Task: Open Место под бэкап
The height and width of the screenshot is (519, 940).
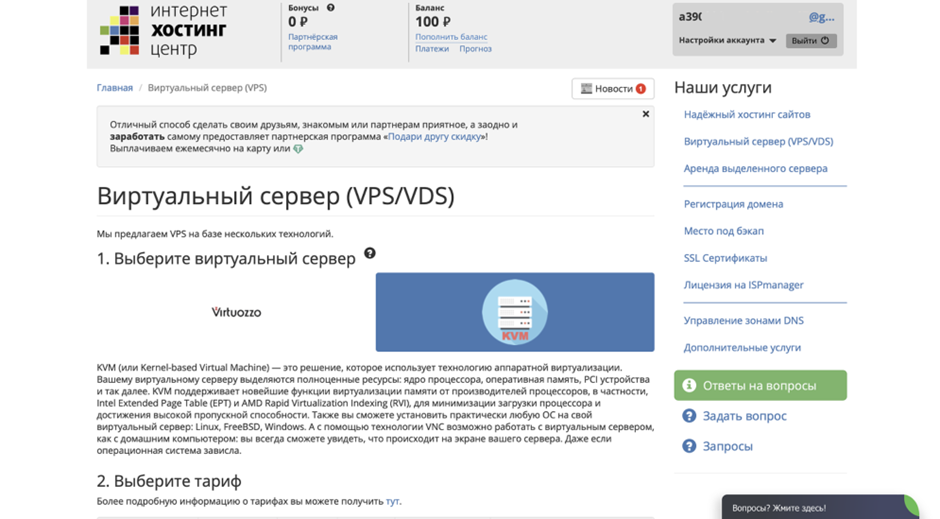Action: point(724,231)
